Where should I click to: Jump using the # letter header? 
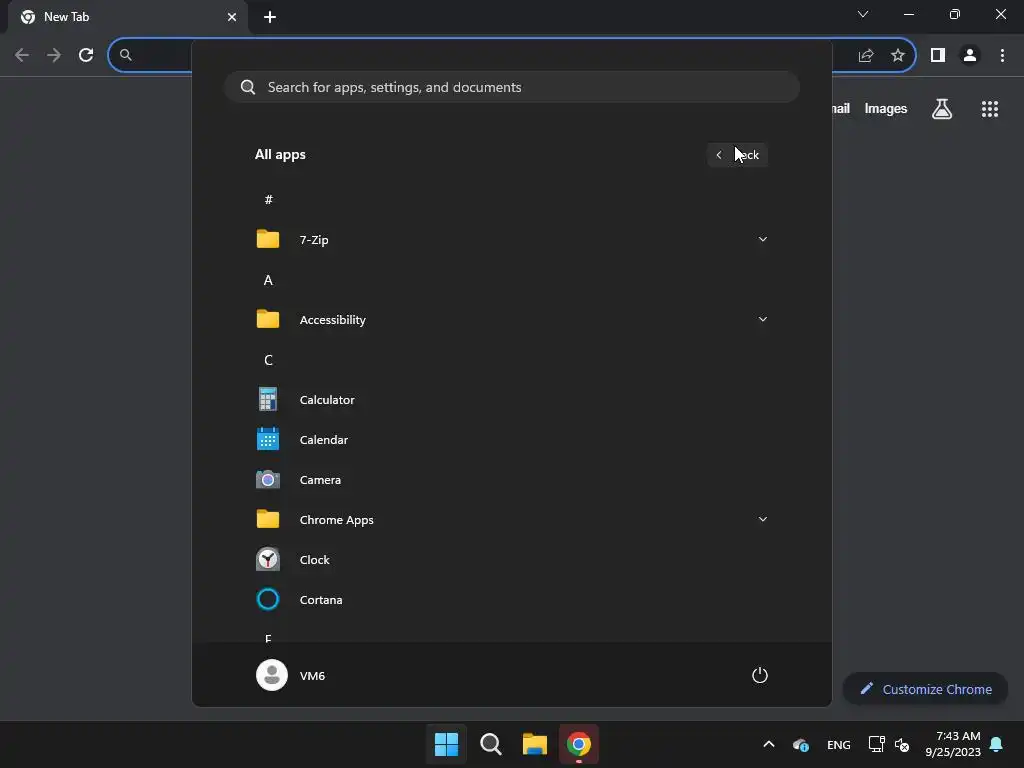coord(268,199)
